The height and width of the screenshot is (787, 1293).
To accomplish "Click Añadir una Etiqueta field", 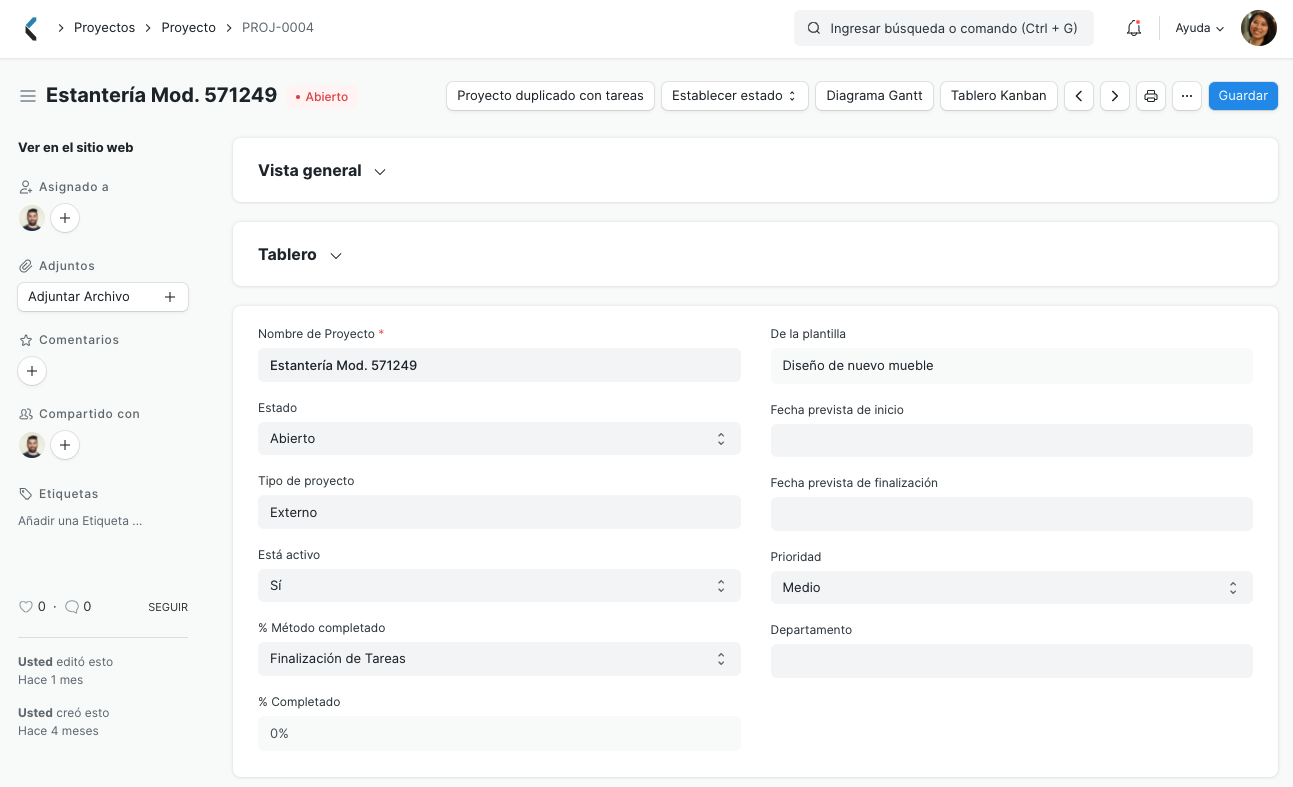I will [x=80, y=521].
